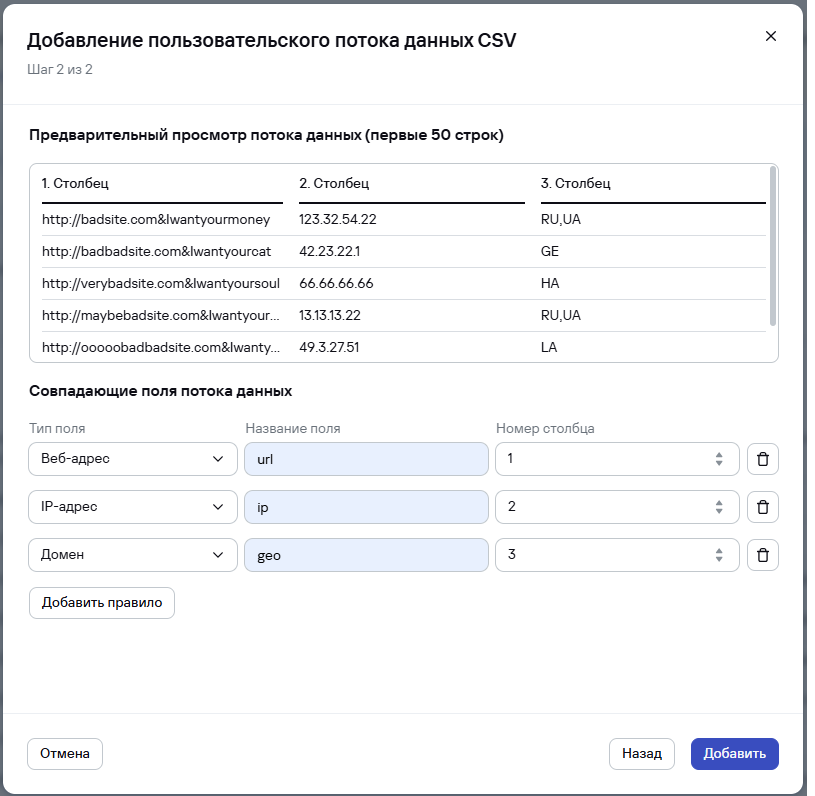
Task: Click the HA country cell
Action: [550, 283]
